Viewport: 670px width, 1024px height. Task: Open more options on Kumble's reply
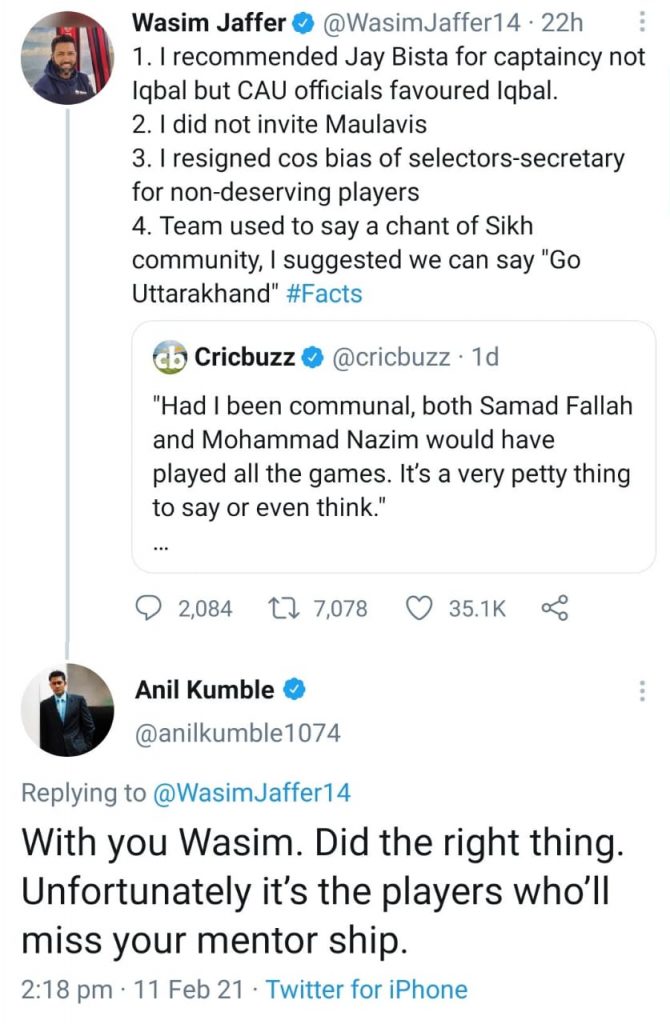[x=641, y=691]
